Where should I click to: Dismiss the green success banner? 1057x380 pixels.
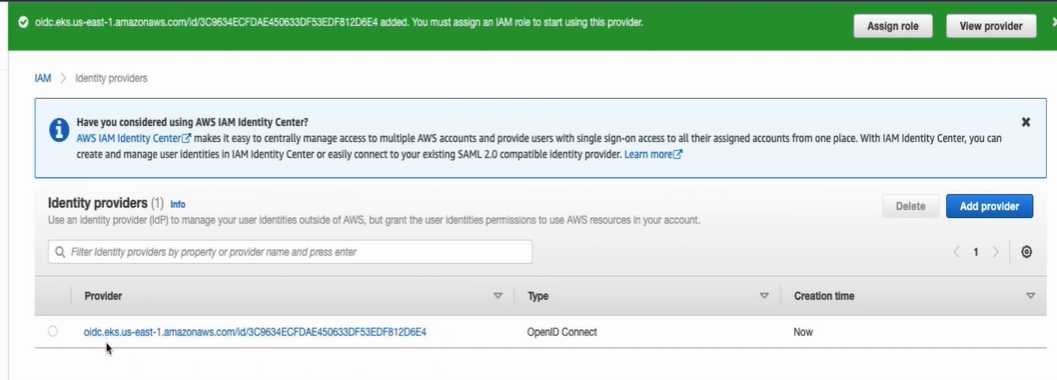[x=1054, y=22]
